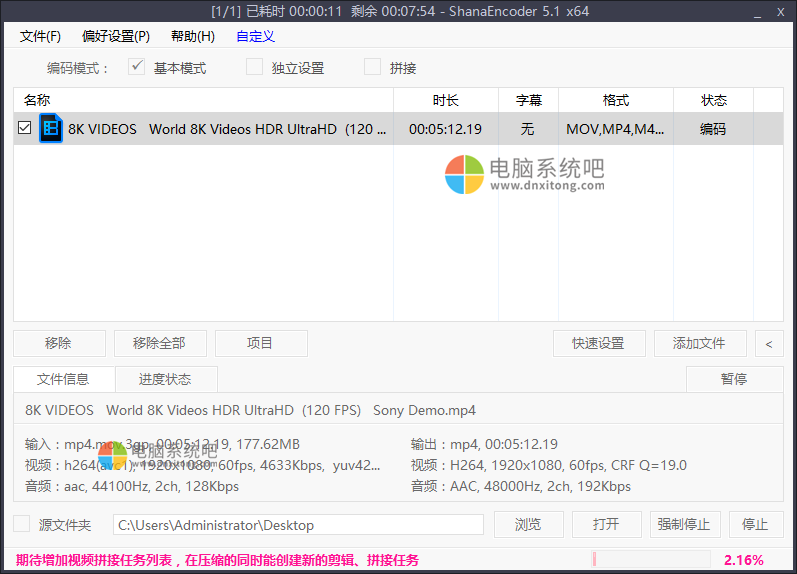Image resolution: width=797 pixels, height=574 pixels.
Task: Click the 状态 column header
Action: click(714, 100)
